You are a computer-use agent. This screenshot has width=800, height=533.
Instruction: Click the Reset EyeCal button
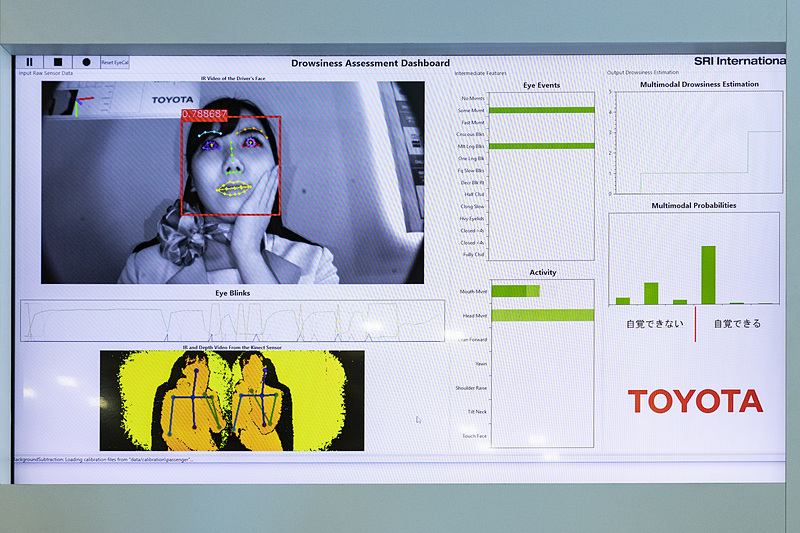point(115,62)
